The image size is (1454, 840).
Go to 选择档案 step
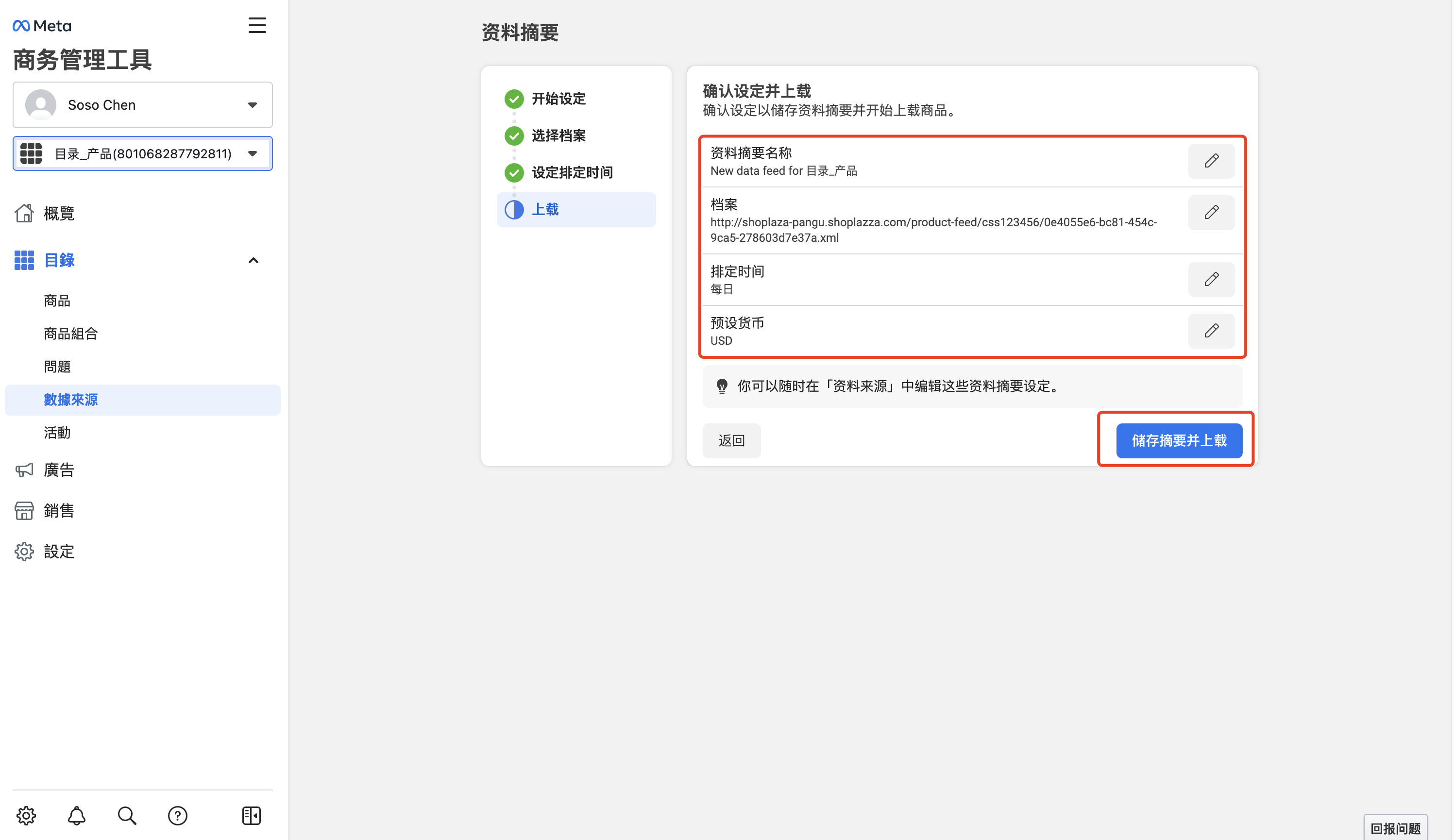point(545,135)
